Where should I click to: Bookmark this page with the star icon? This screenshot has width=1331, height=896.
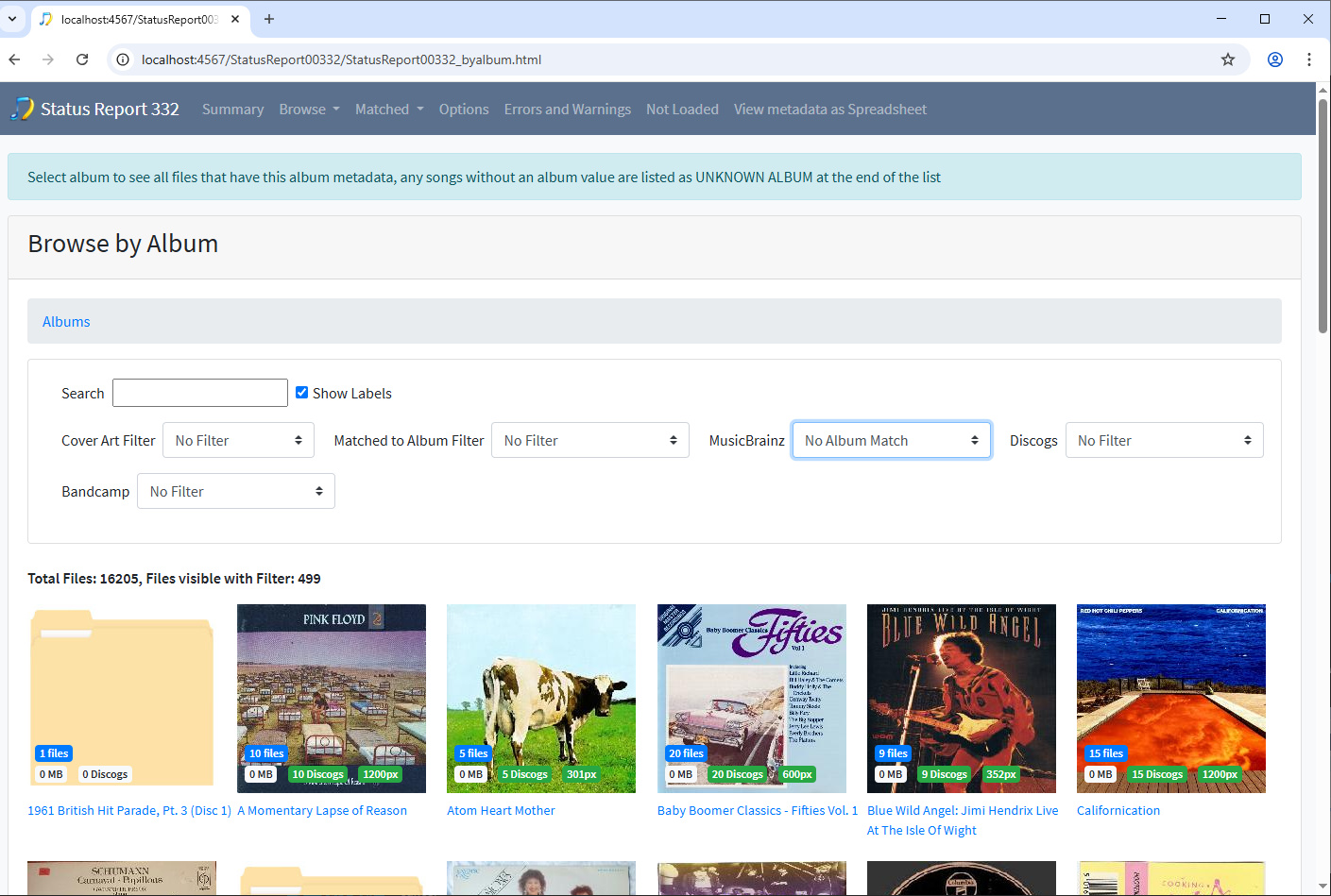pos(1228,59)
